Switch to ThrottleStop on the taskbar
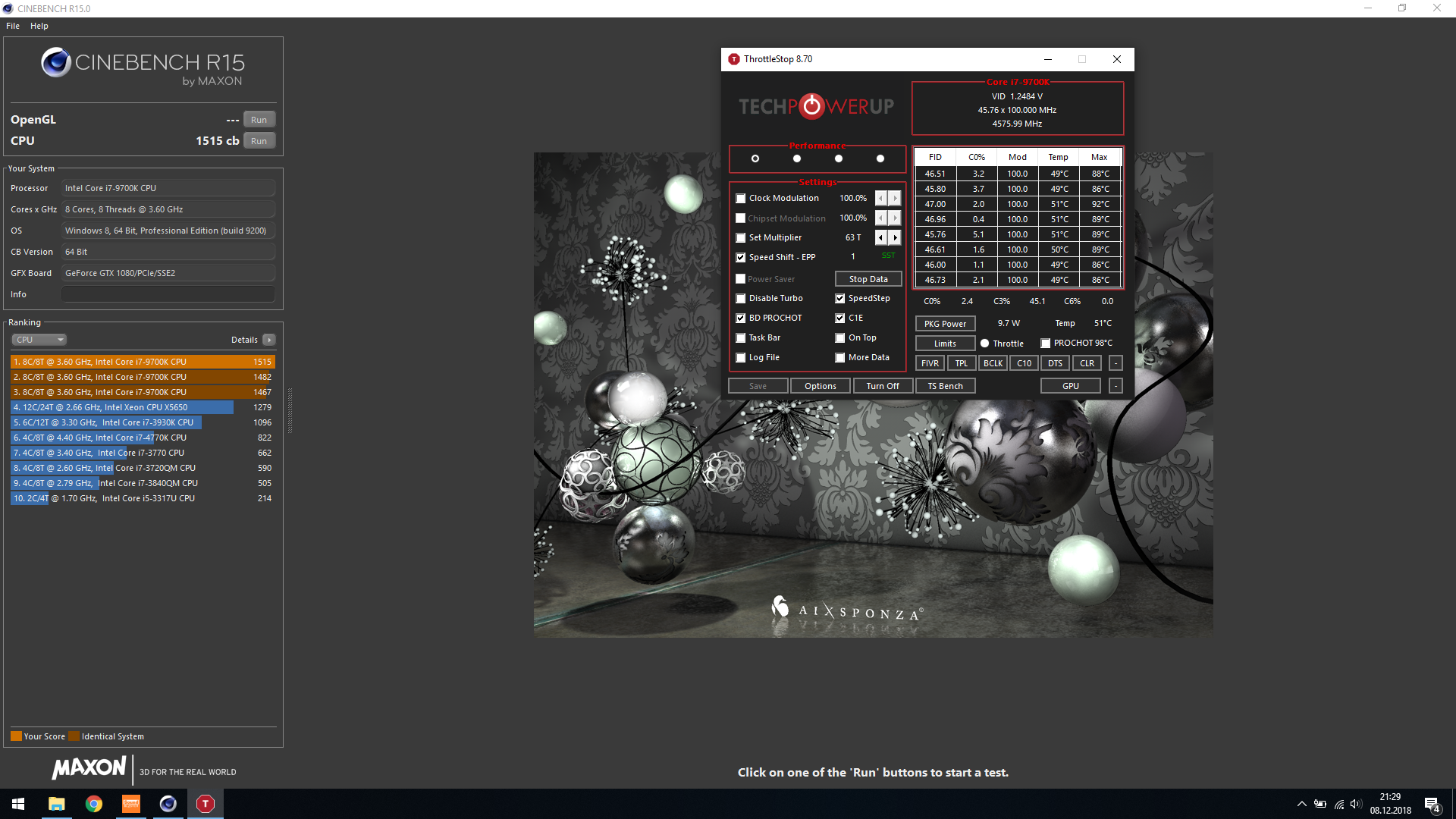The image size is (1456, 819). coord(205,804)
